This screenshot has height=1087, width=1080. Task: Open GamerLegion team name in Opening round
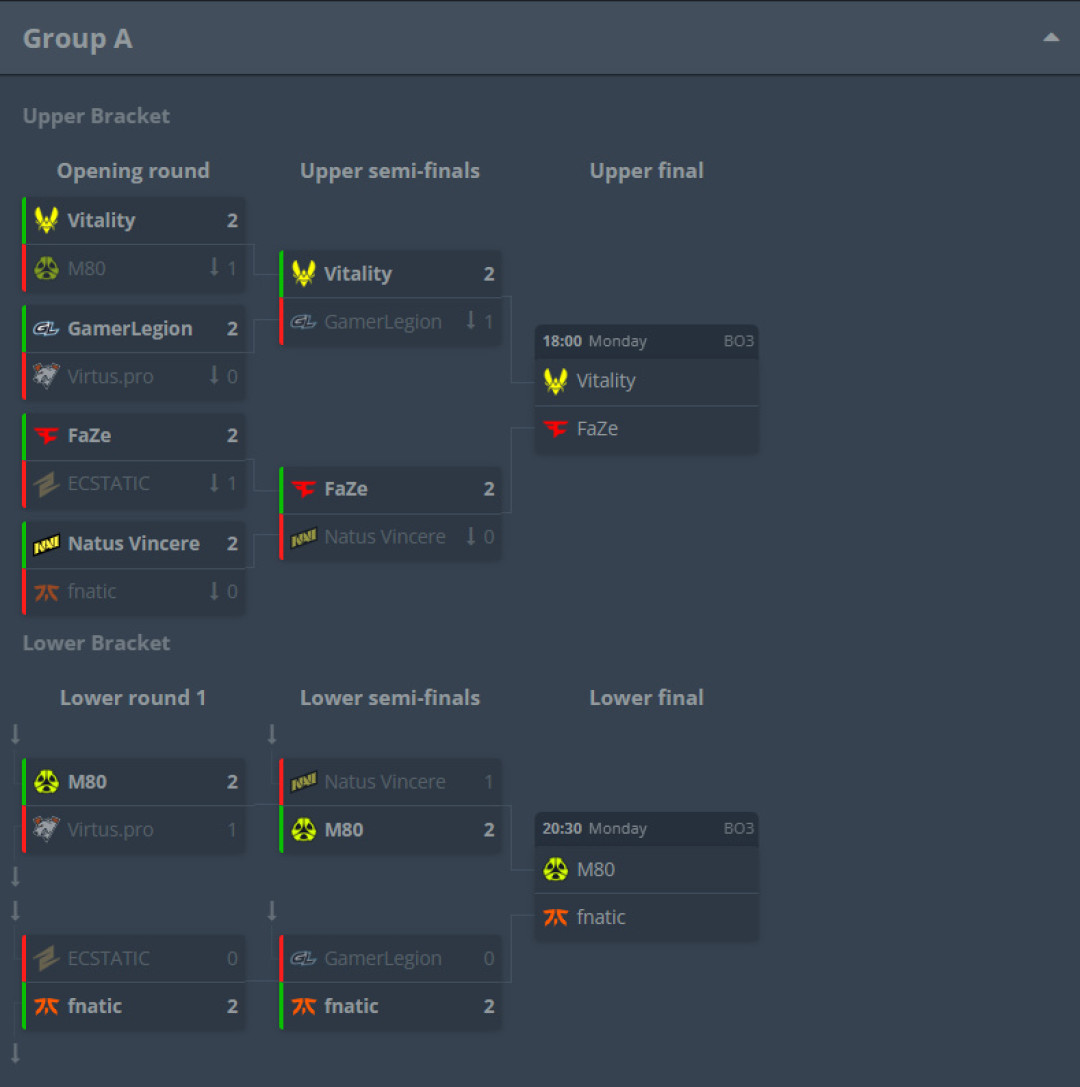click(x=130, y=329)
